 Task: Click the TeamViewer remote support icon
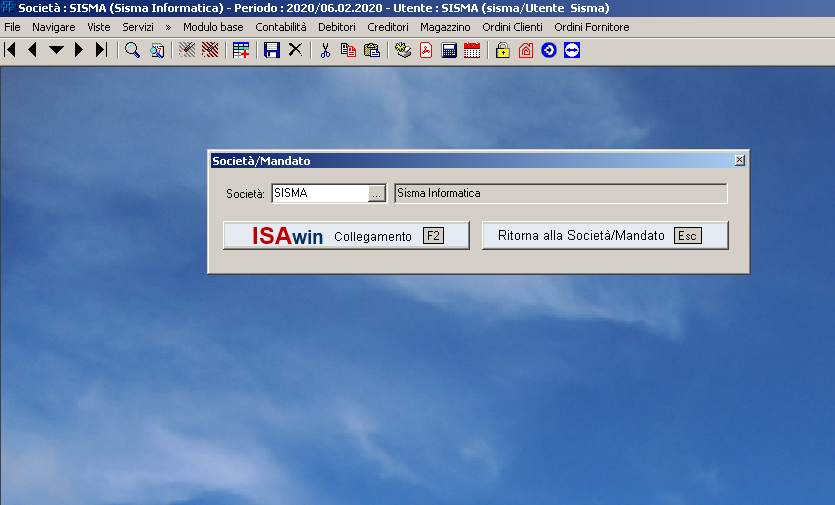point(571,50)
